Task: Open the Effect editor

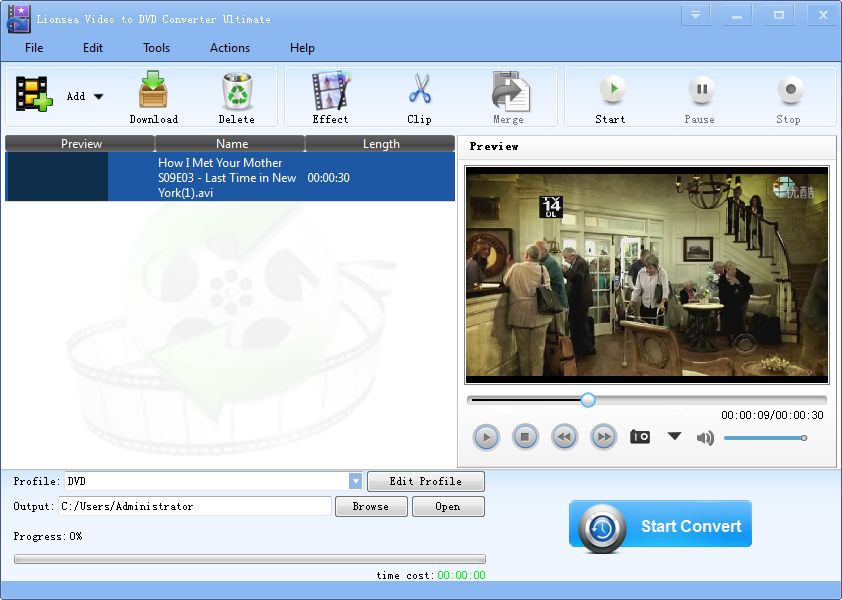Action: point(330,97)
